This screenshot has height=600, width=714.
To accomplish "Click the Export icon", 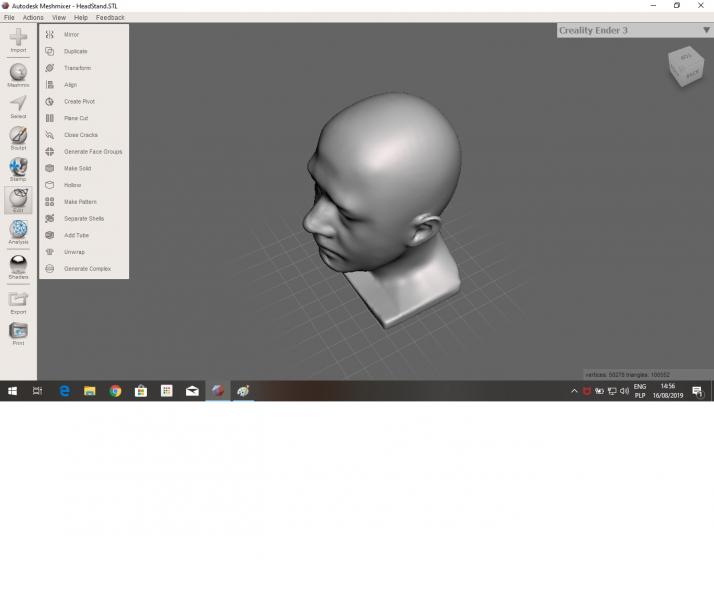I will click(18, 300).
